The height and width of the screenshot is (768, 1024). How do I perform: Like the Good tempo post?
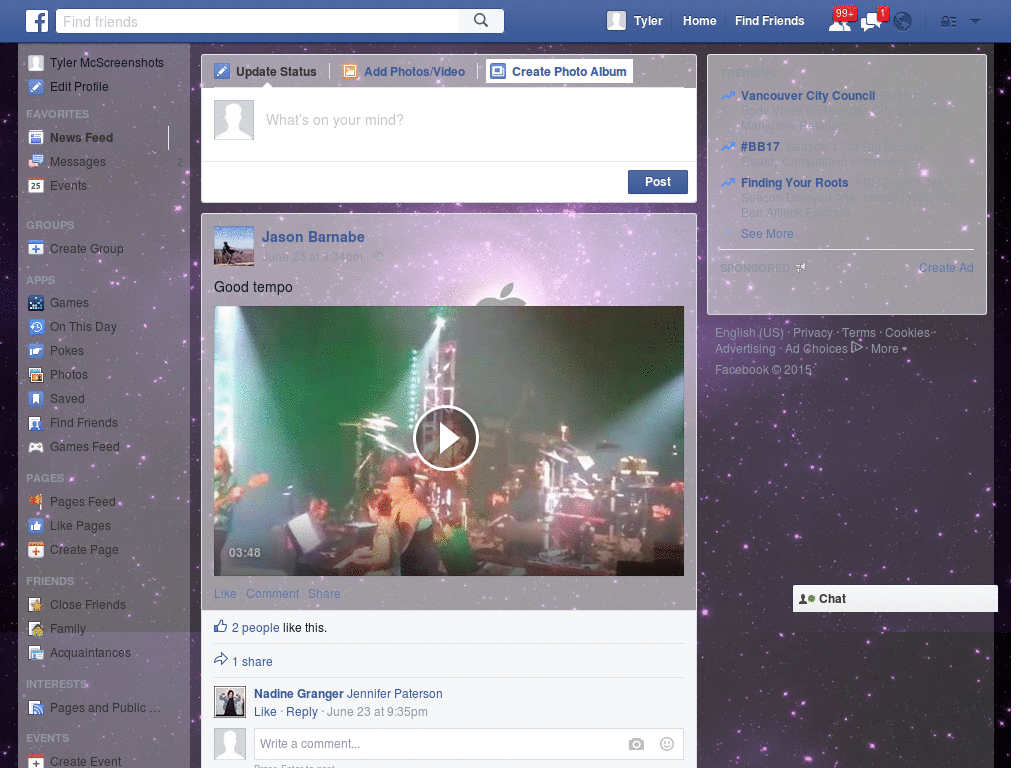click(225, 594)
